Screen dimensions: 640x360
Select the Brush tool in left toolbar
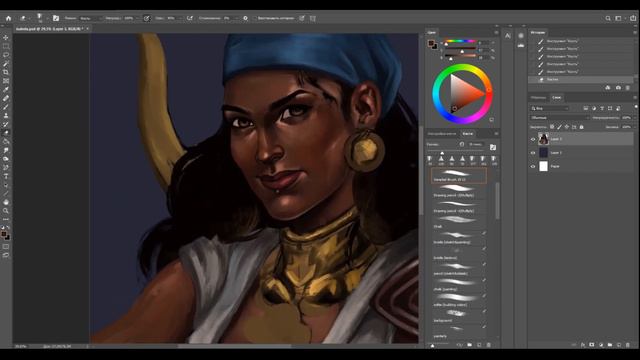click(x=6, y=107)
